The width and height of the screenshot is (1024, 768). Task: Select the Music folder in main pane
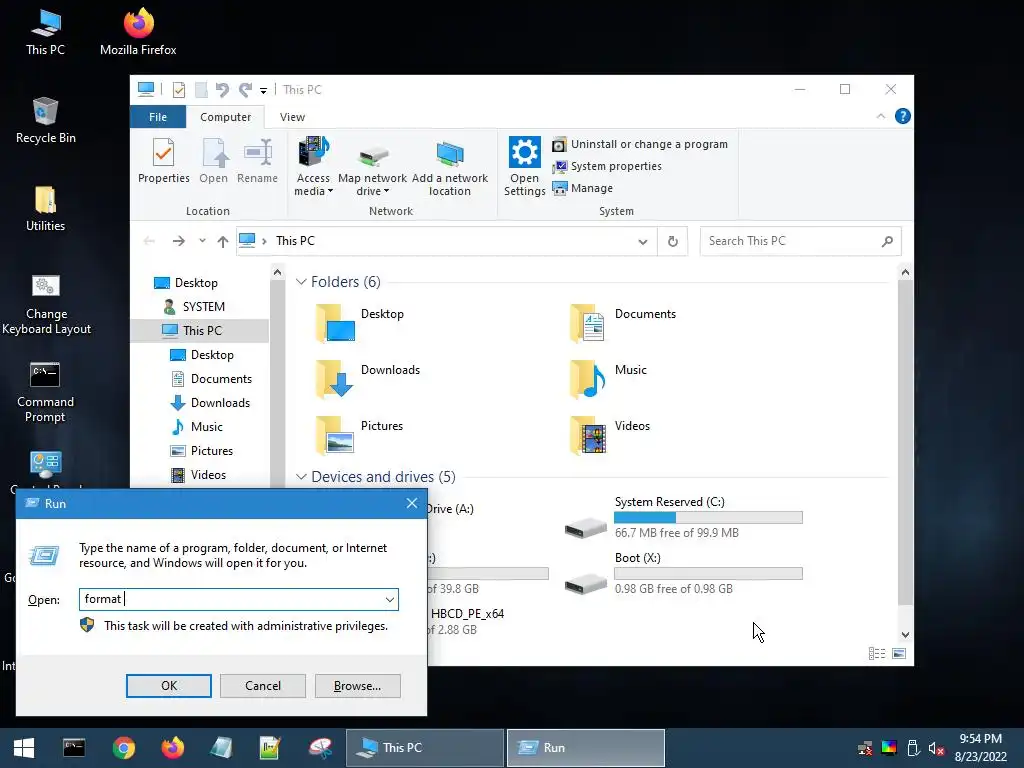(607, 379)
